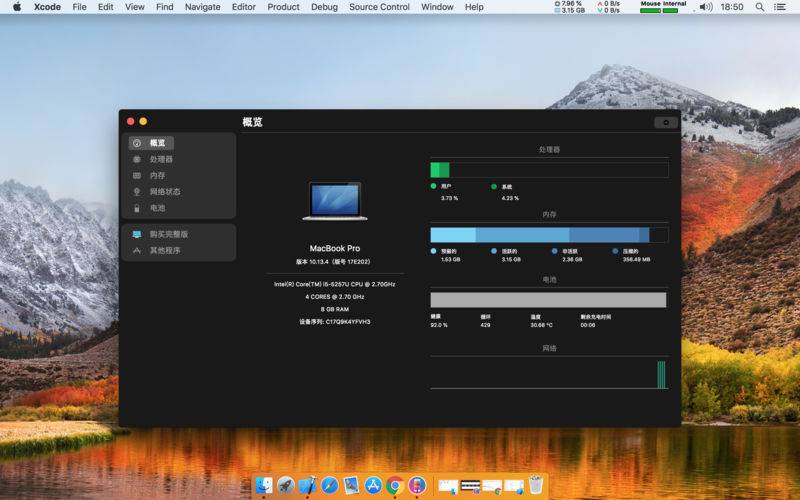Click the 1.53 GB memory value
Image resolution: width=800 pixels, height=500 pixels.
tap(451, 260)
